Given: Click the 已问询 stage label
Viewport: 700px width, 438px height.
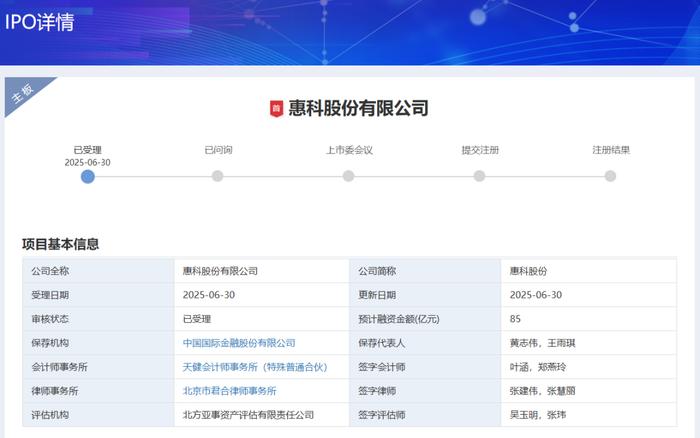Looking at the screenshot, I should click(218, 150).
